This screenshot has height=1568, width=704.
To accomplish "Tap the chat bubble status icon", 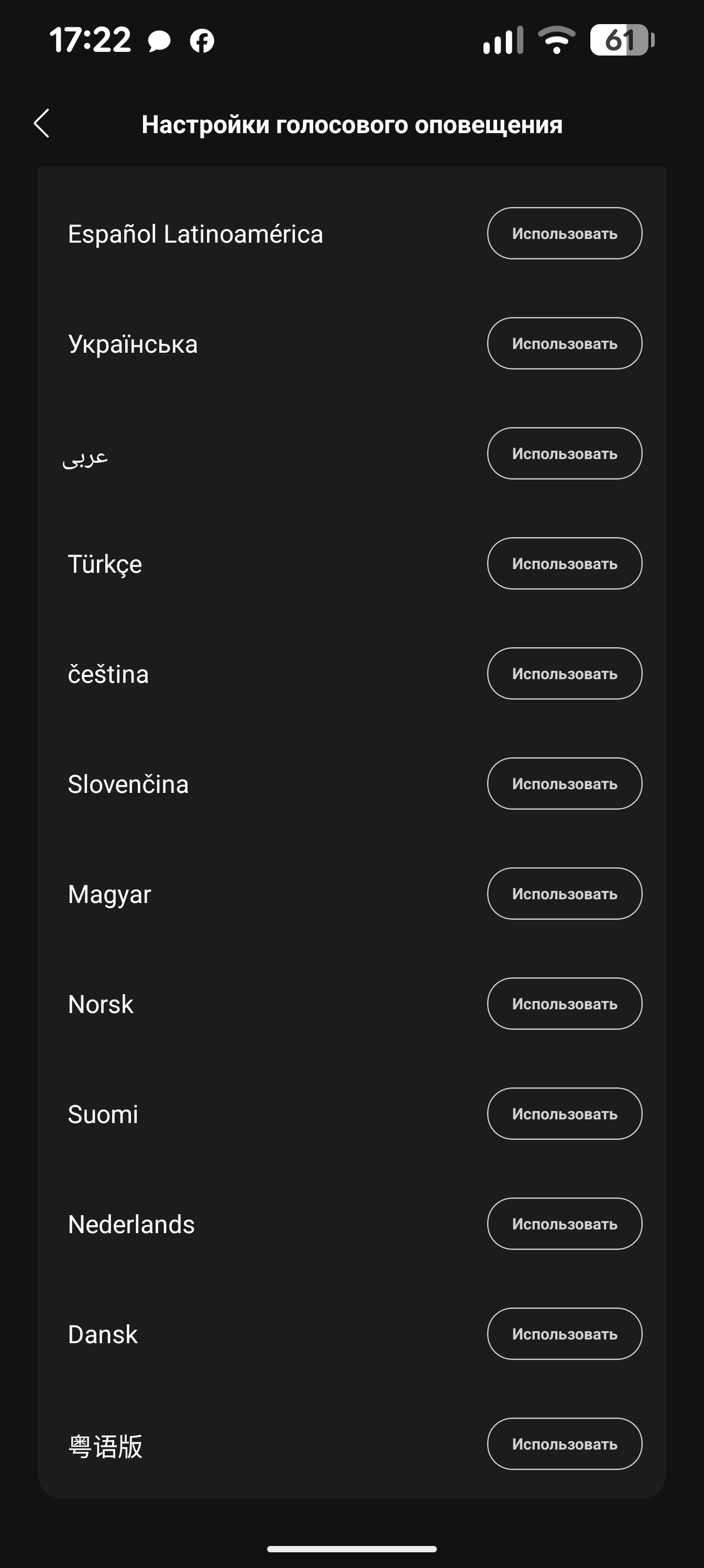I will (159, 41).
